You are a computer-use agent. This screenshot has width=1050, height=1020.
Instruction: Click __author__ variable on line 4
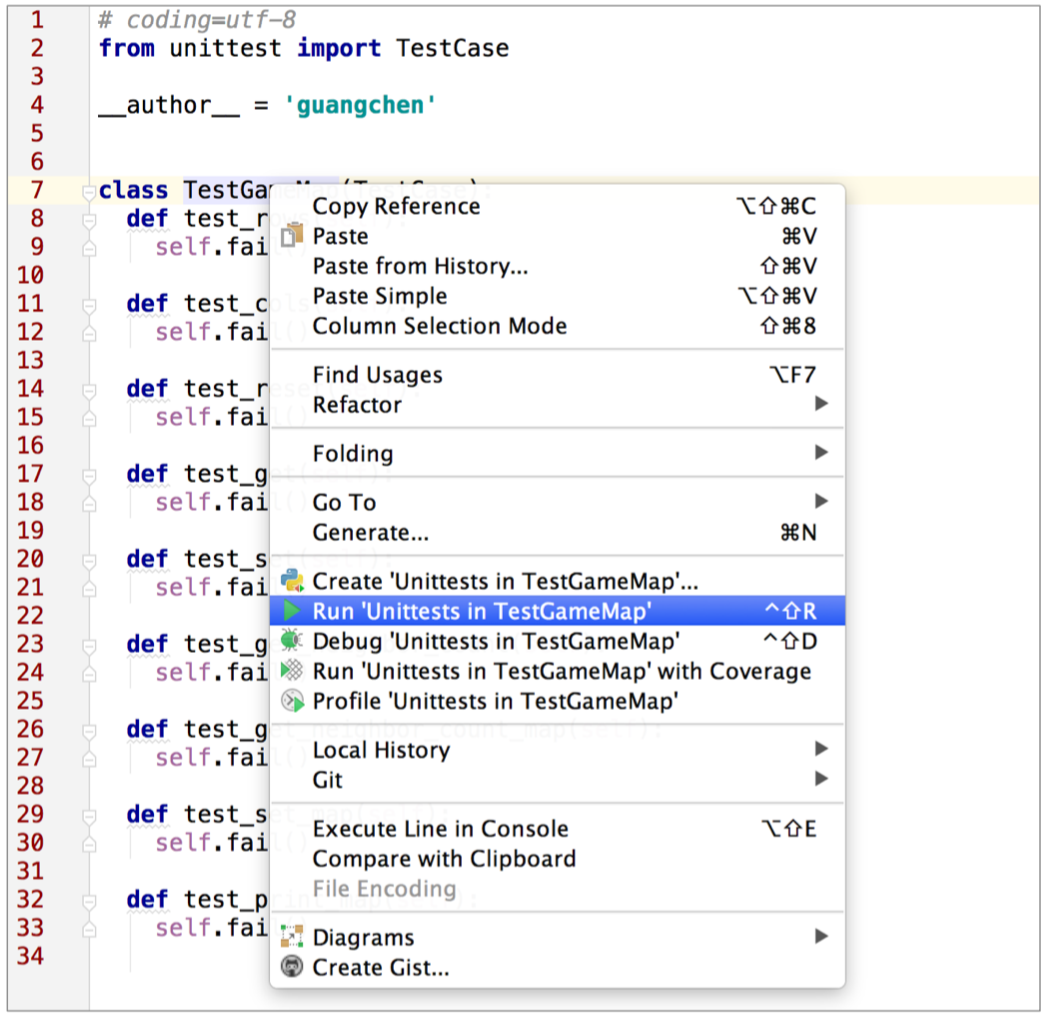[169, 105]
